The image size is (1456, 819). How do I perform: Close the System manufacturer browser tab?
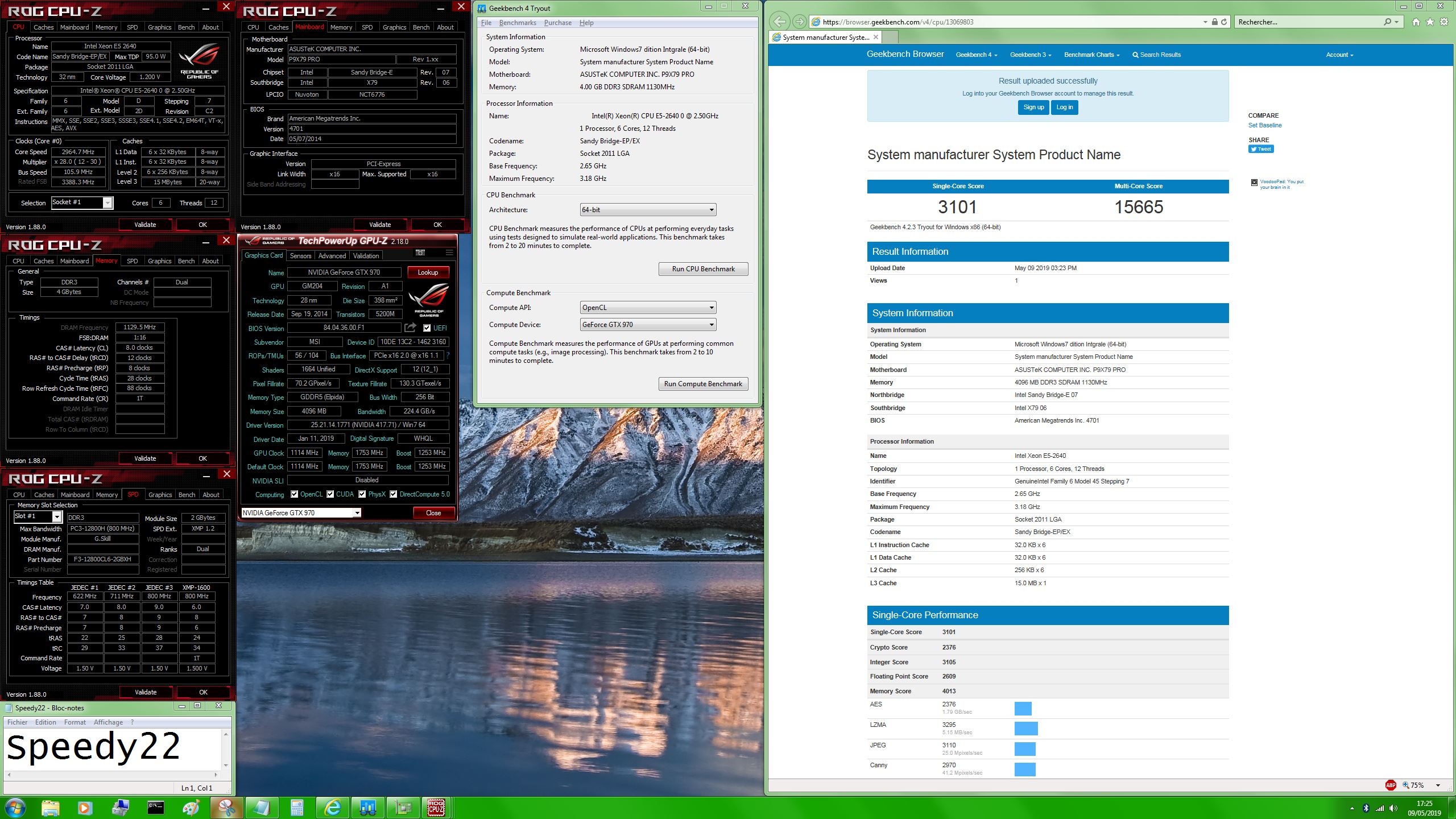click(x=876, y=37)
